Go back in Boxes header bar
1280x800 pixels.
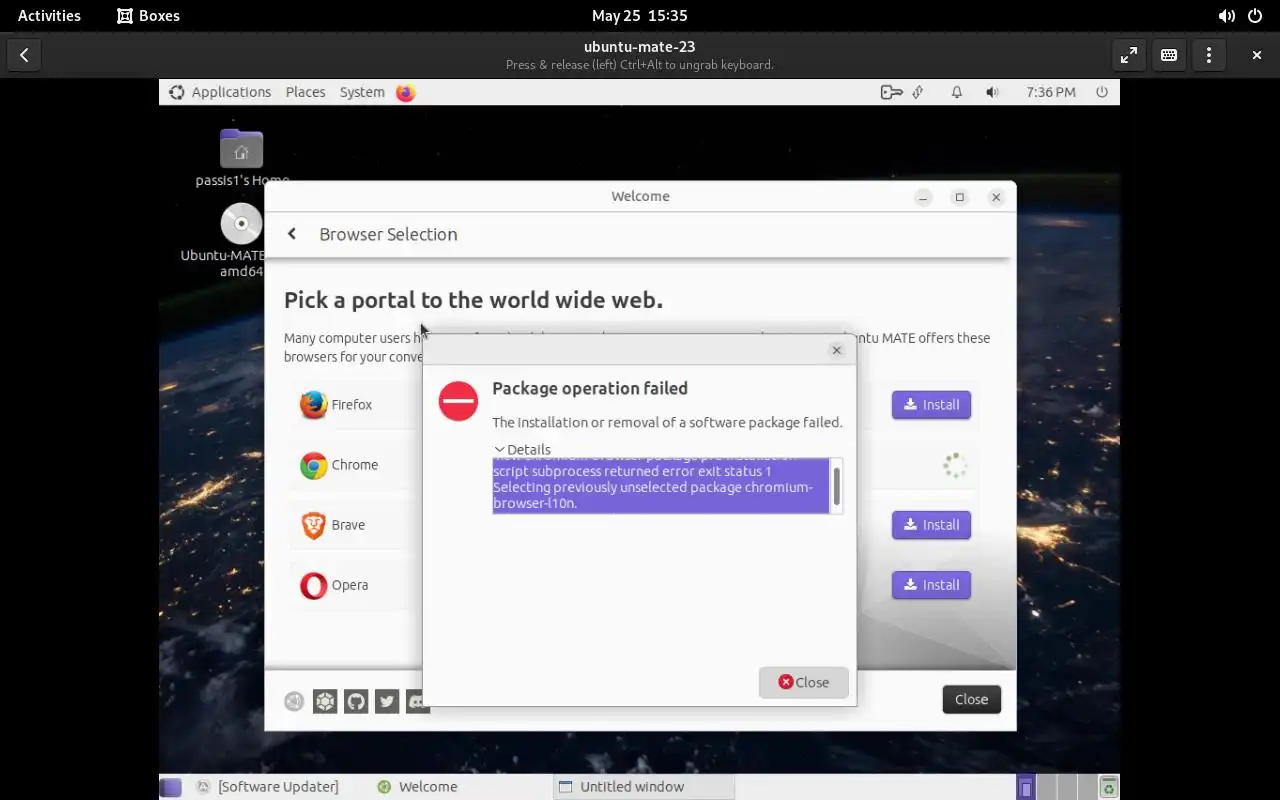(24, 55)
